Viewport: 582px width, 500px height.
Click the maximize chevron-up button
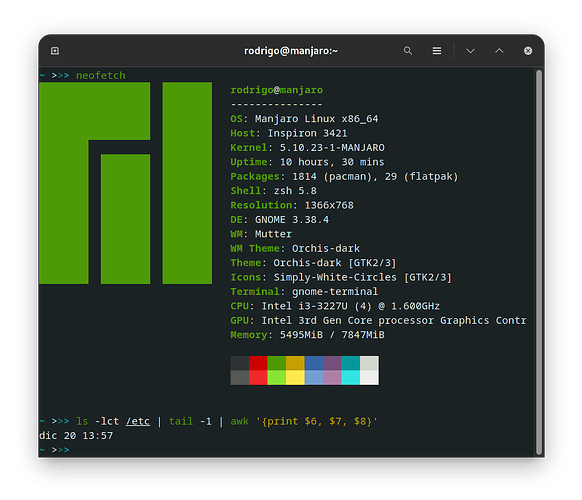(499, 50)
